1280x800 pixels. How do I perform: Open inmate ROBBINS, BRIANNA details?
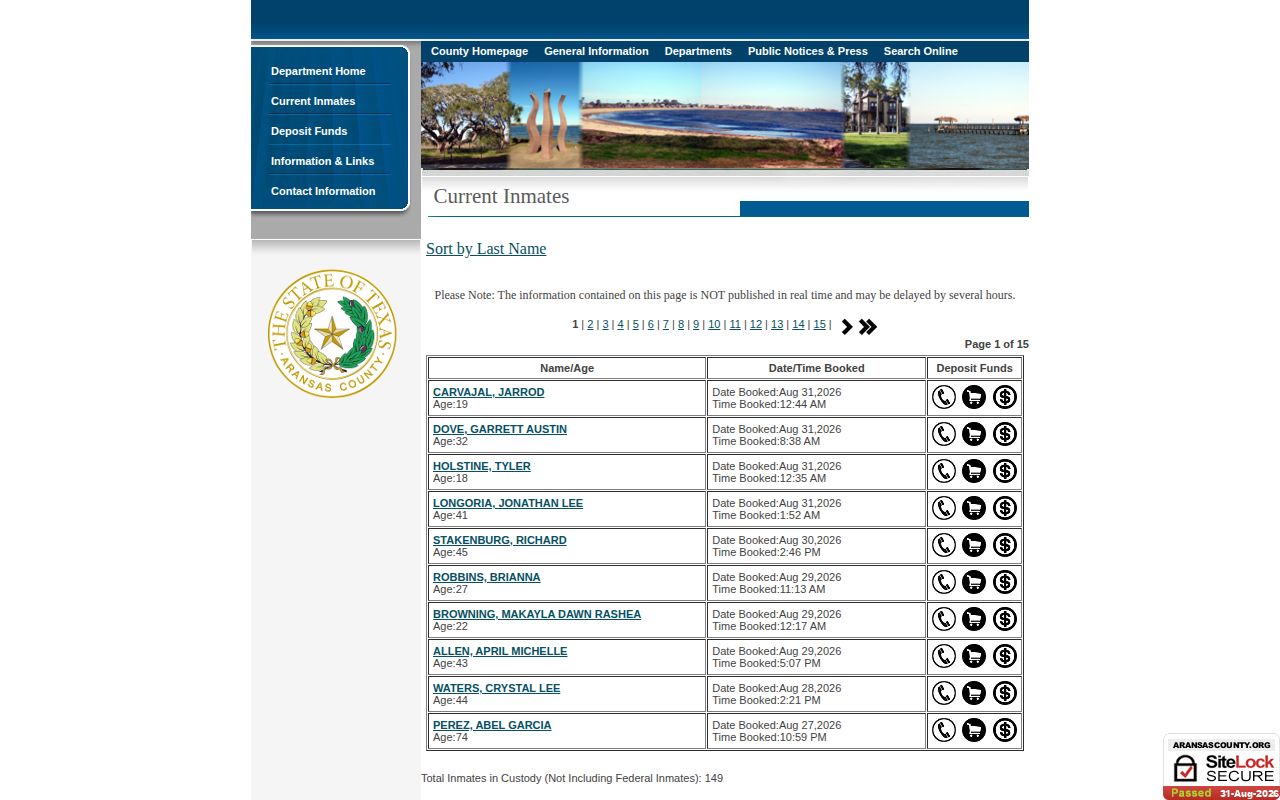point(486,577)
